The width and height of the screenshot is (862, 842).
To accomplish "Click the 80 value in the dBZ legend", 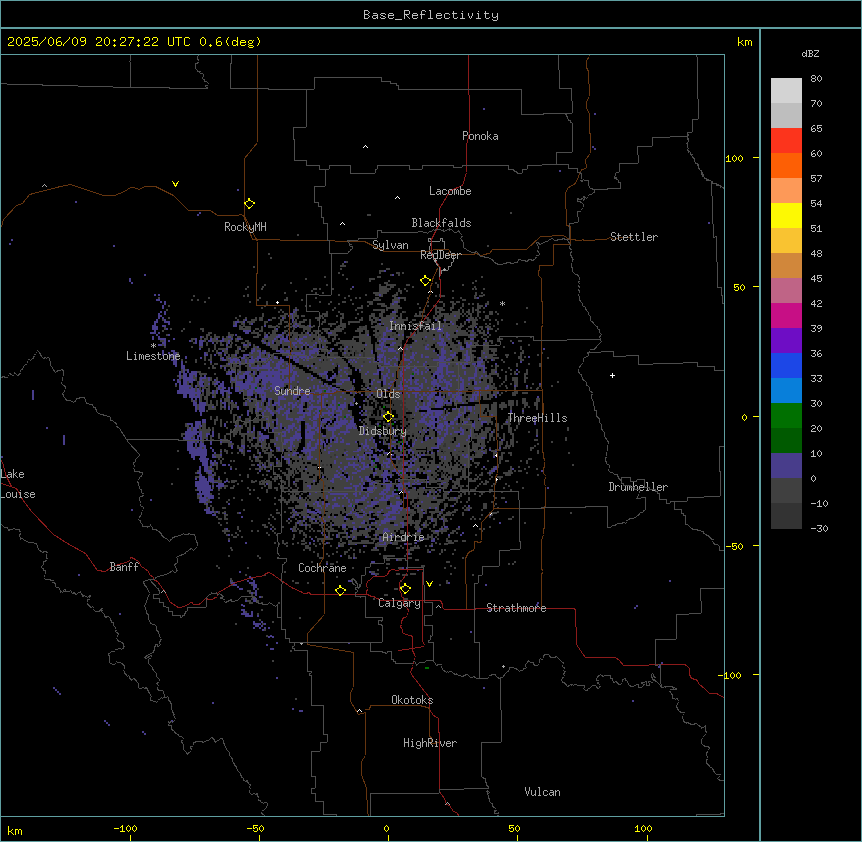I will (x=816, y=79).
